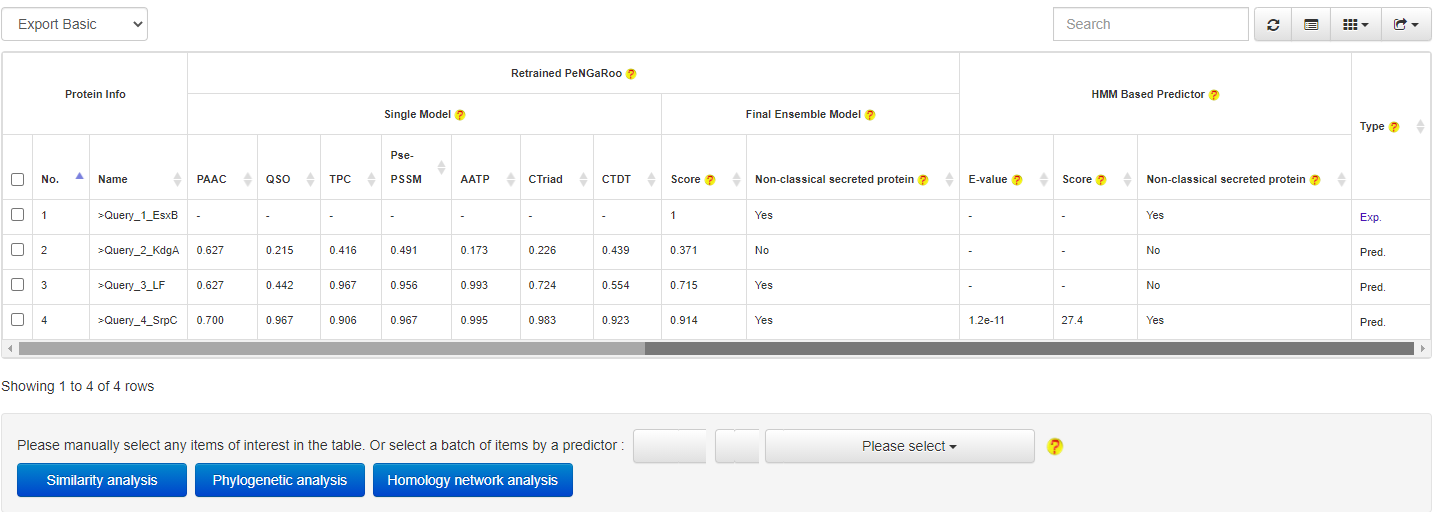The height and width of the screenshot is (512, 1437).
Task: Start Phylogenetic analysis
Action: coord(280,480)
